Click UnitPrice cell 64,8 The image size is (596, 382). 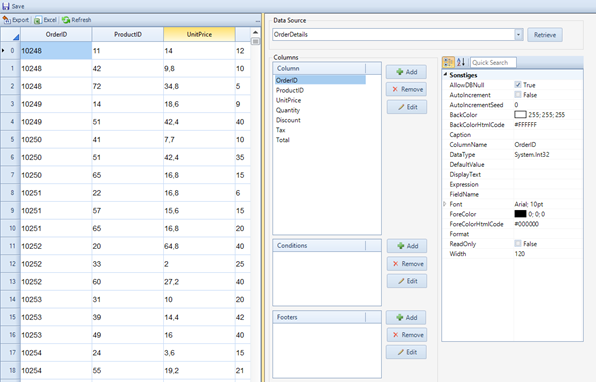(x=199, y=246)
